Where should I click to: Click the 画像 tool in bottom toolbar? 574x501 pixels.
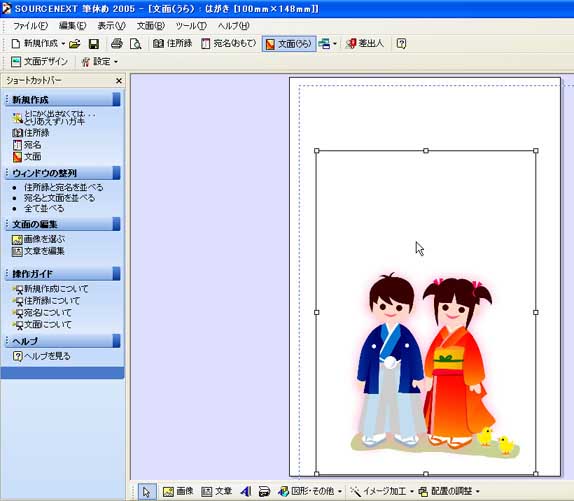(178, 491)
